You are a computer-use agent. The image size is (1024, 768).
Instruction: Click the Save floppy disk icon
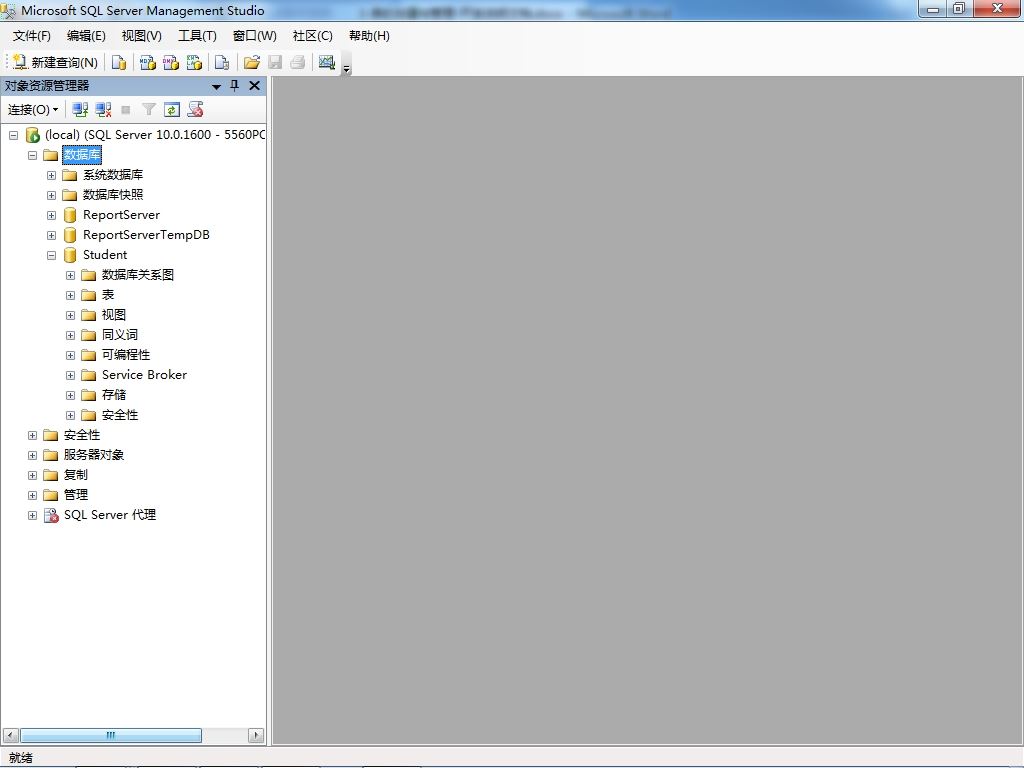coord(275,62)
